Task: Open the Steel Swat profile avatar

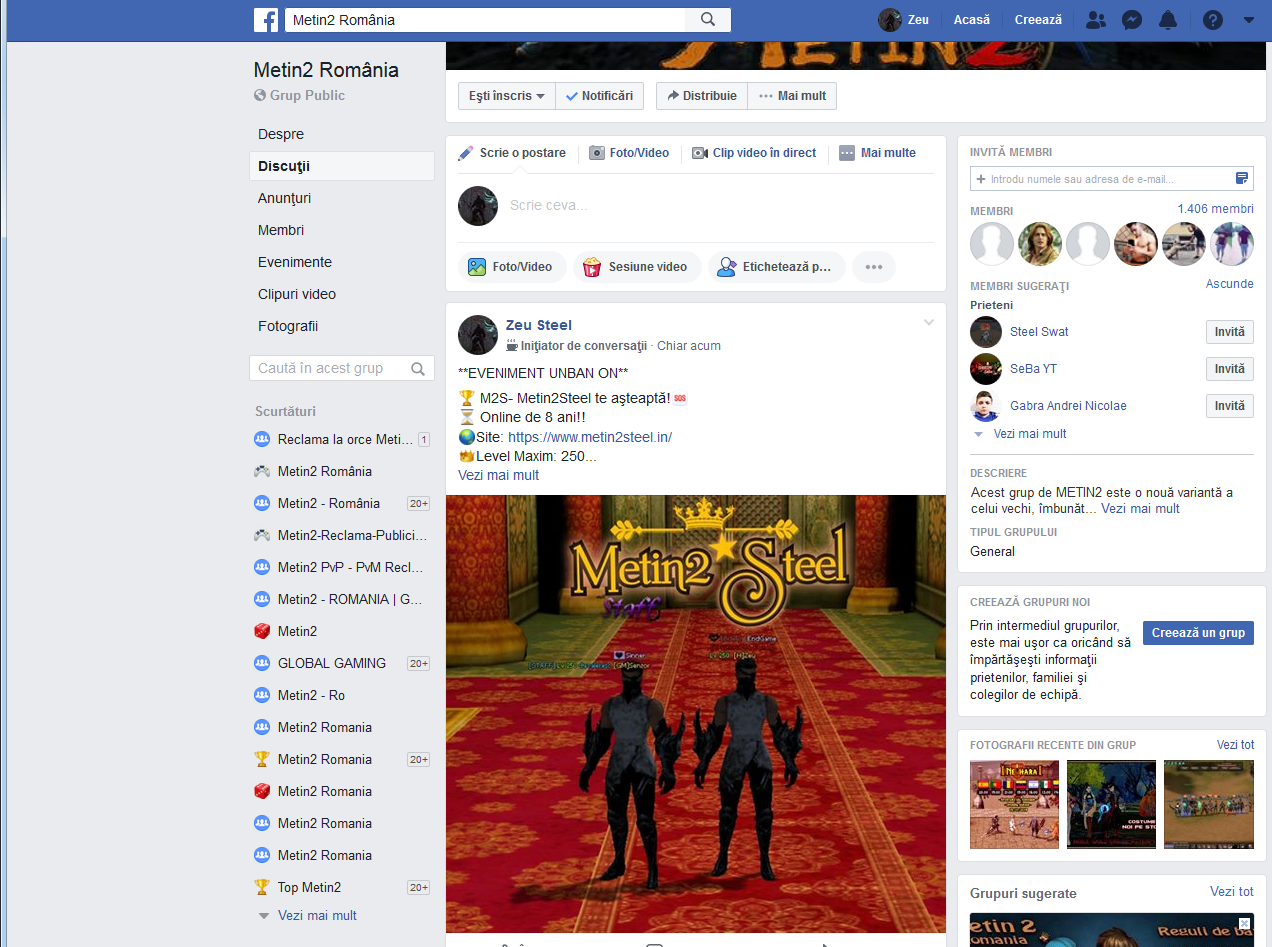Action: point(986,332)
